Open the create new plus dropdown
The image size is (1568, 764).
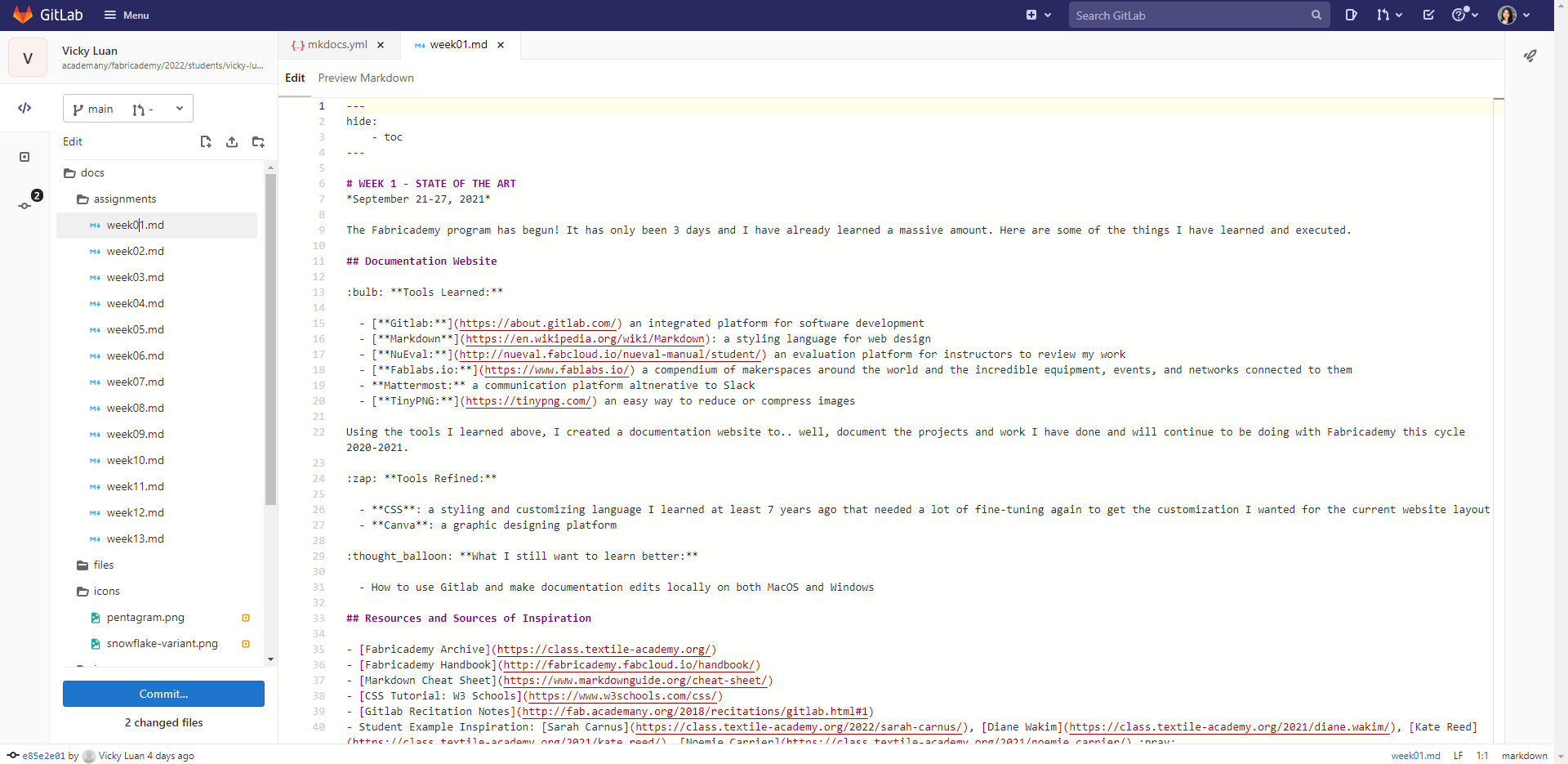(1039, 15)
